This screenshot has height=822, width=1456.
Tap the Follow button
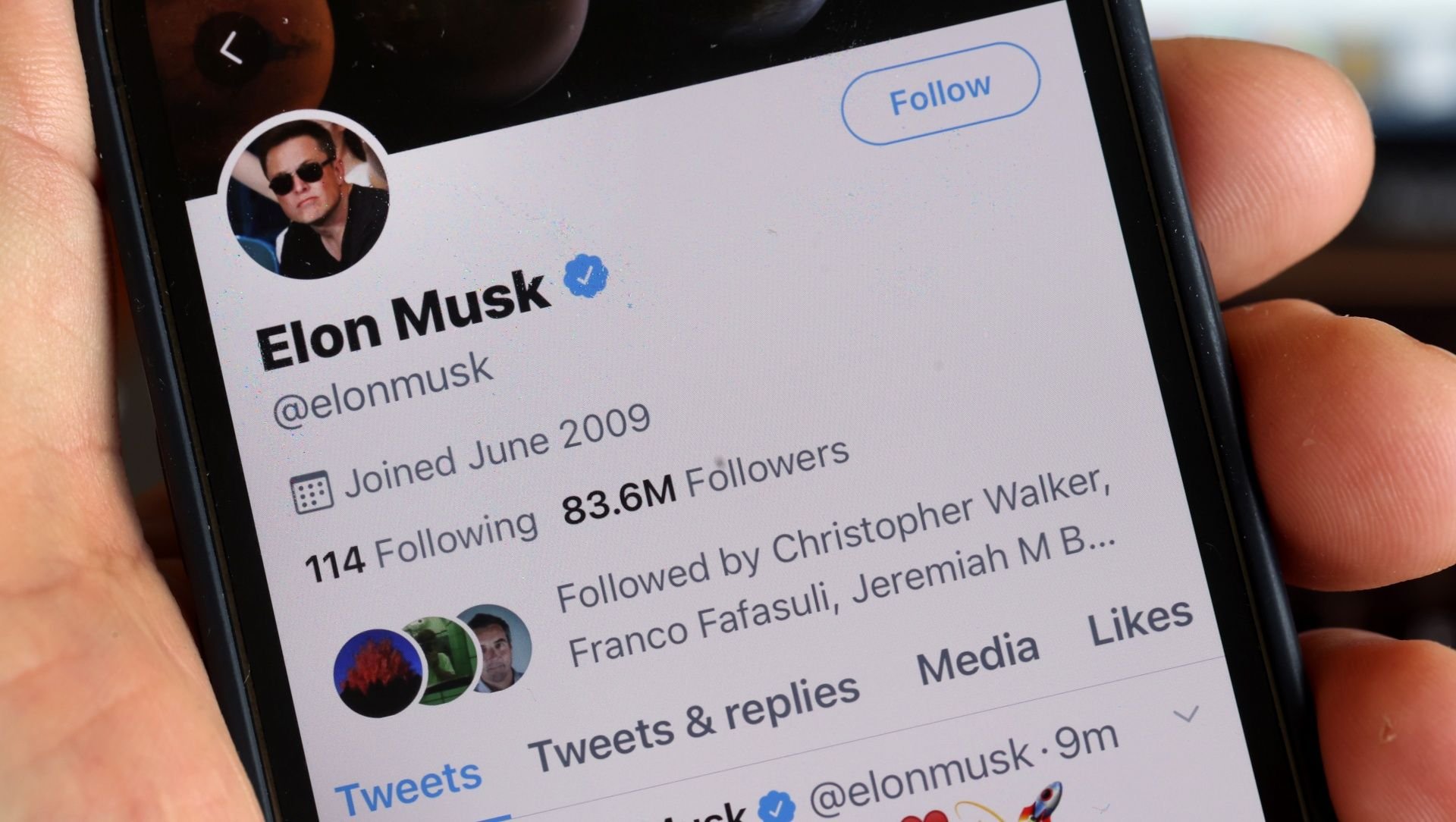(940, 93)
